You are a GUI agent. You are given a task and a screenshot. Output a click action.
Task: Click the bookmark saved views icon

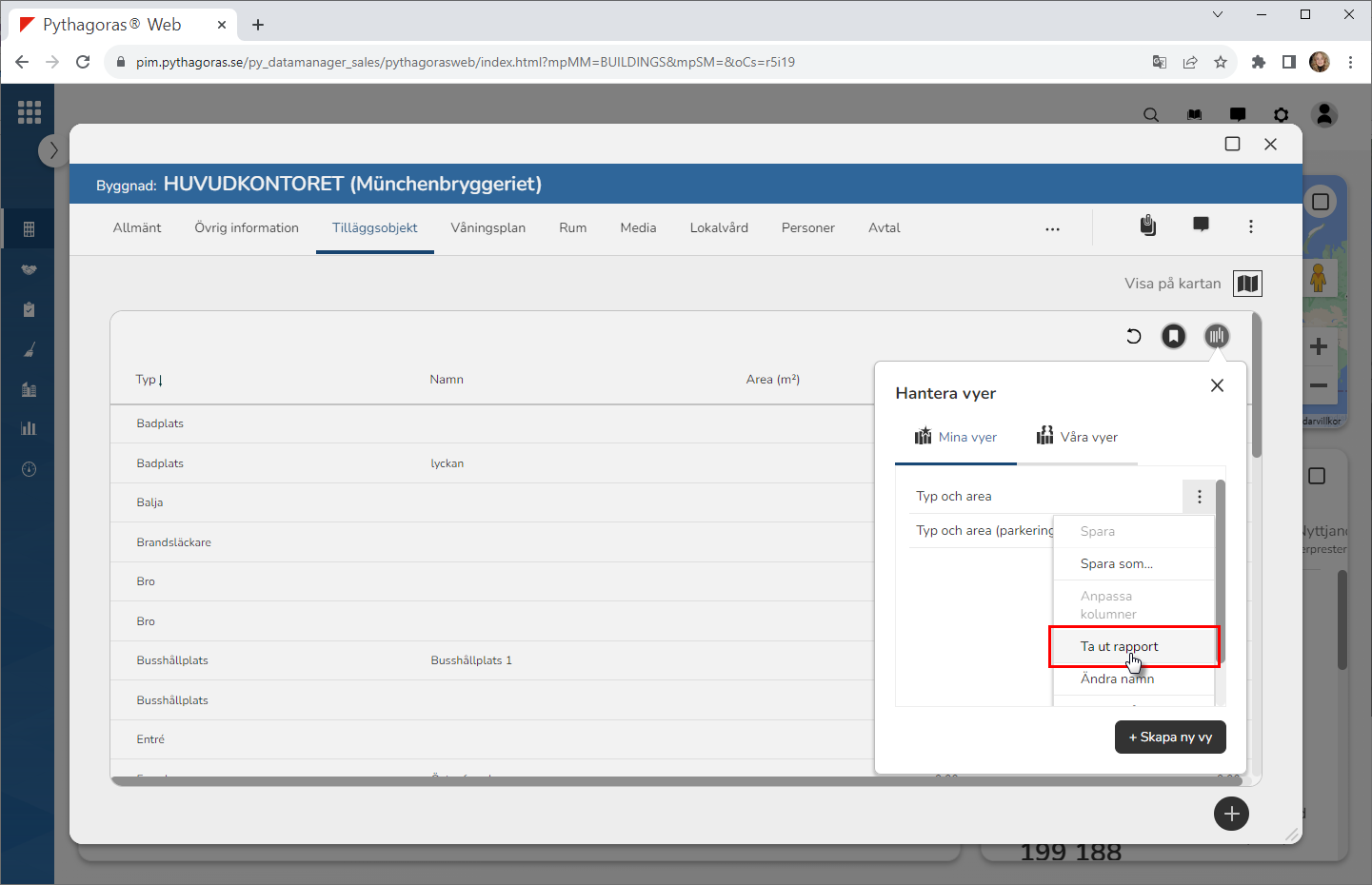1174,336
